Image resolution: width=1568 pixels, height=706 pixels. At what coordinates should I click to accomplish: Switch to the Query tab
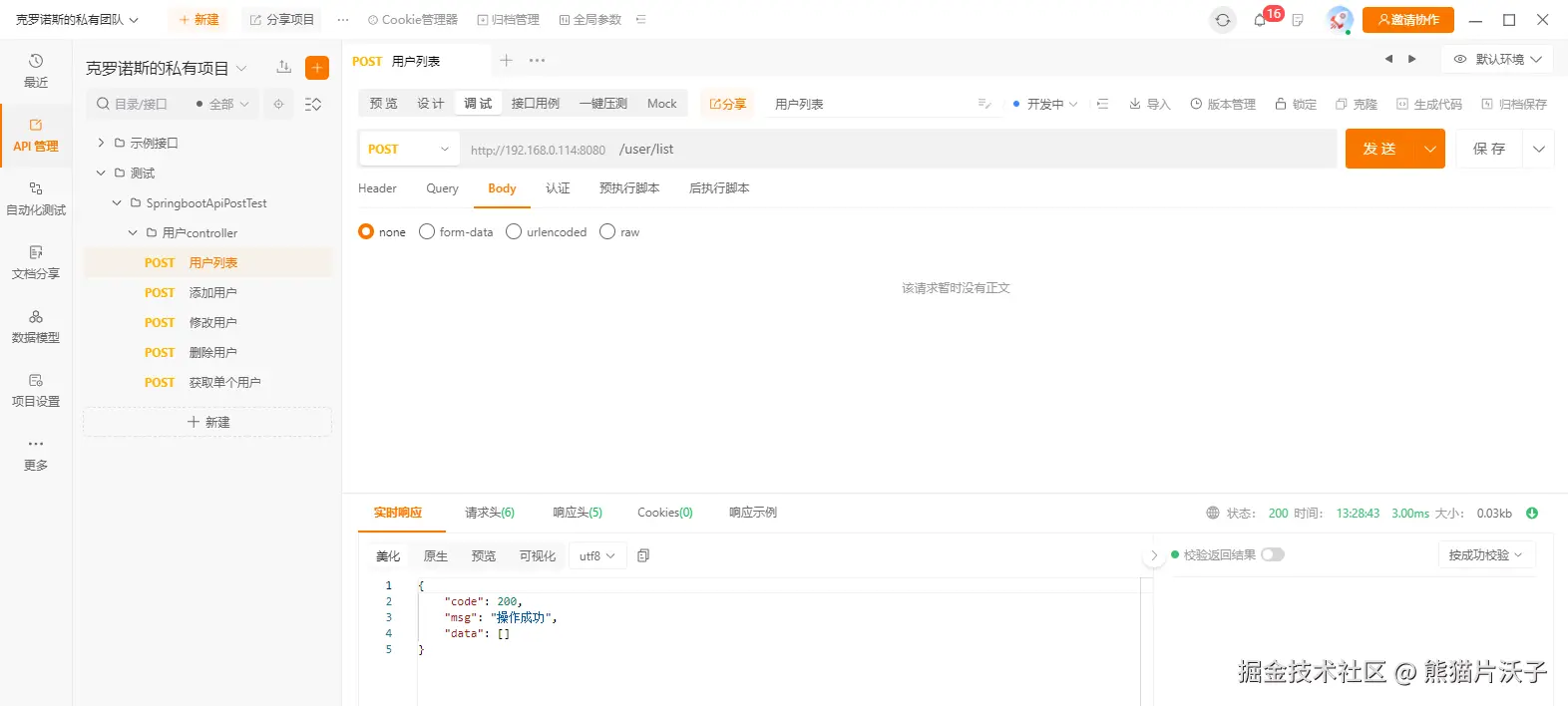(442, 187)
